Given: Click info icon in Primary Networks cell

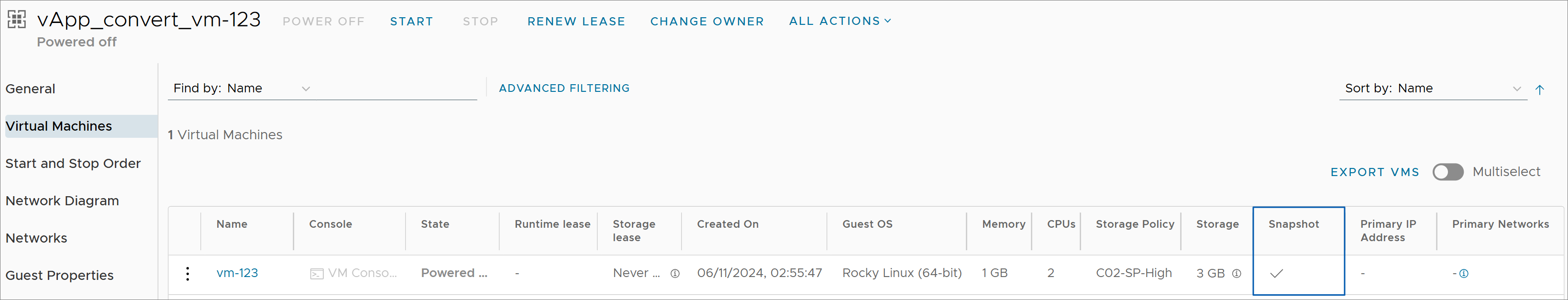Looking at the screenshot, I should pyautogui.click(x=1464, y=274).
